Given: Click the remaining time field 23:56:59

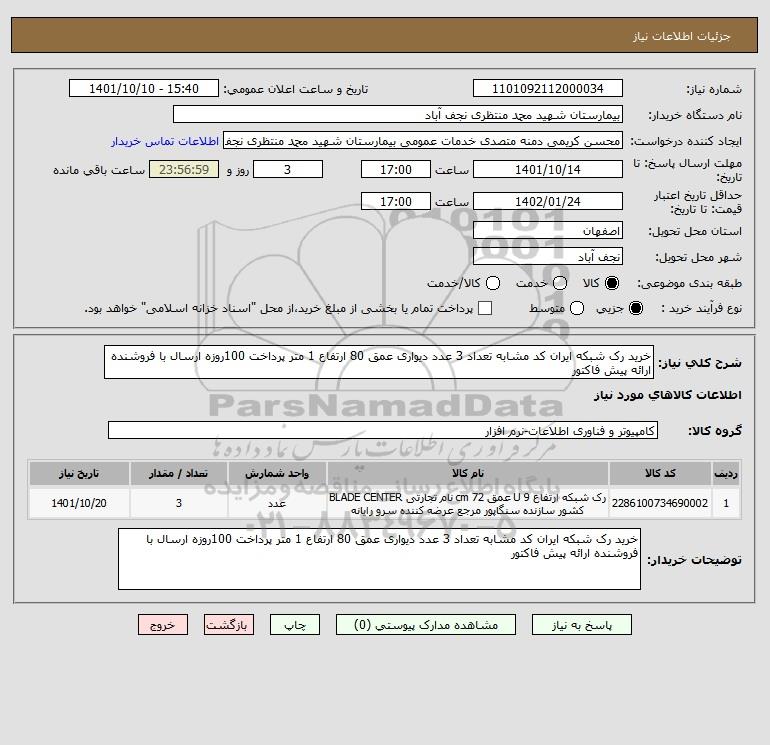Looking at the screenshot, I should [x=184, y=169].
